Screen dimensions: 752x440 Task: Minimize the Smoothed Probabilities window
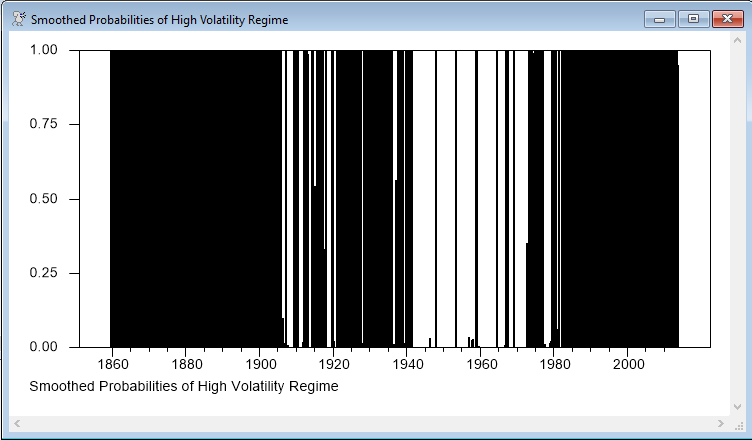tap(660, 19)
